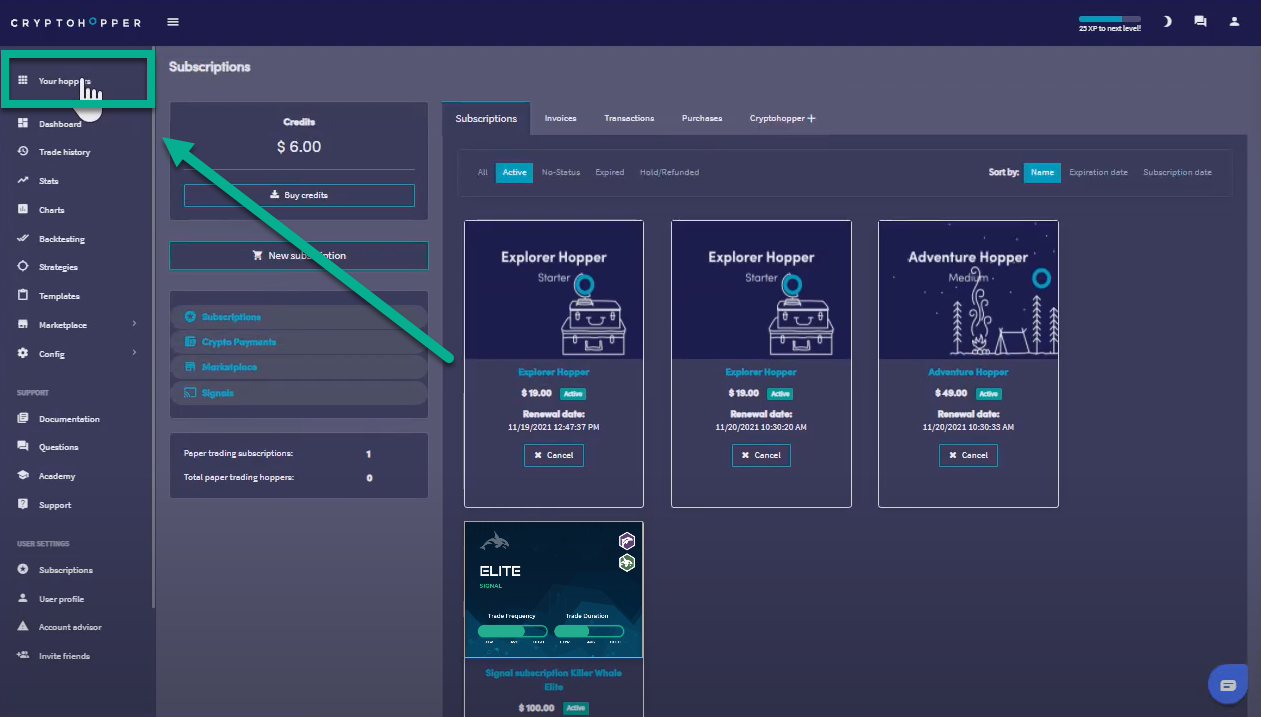Click the XP level progress bar
1261x717 pixels.
pyautogui.click(x=1109, y=19)
